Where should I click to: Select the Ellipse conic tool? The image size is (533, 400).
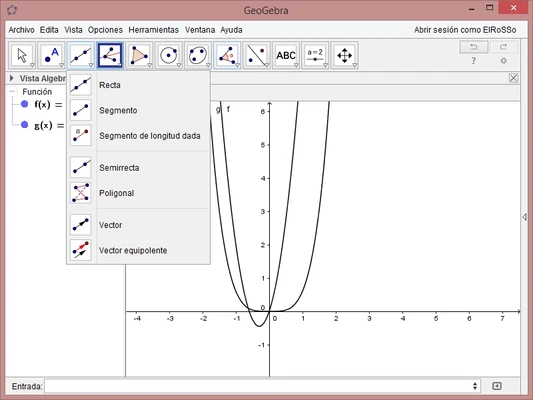[198, 55]
